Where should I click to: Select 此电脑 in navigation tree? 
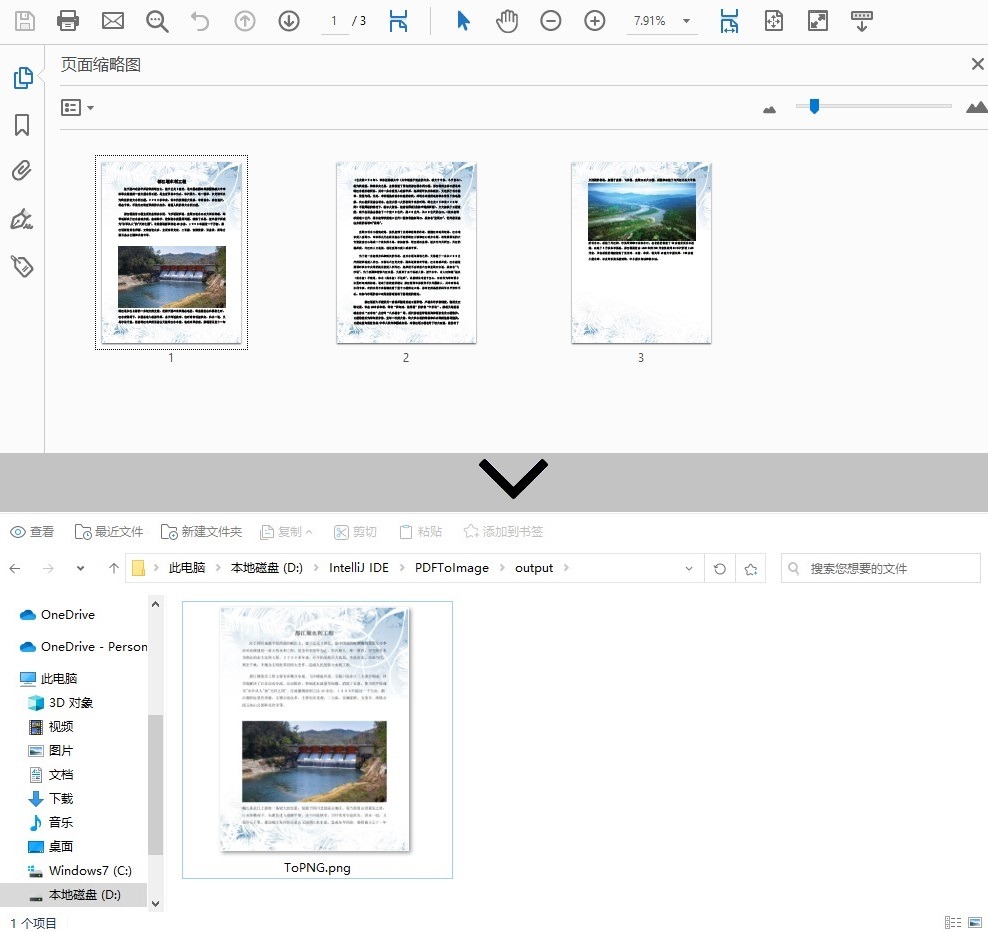coord(49,679)
